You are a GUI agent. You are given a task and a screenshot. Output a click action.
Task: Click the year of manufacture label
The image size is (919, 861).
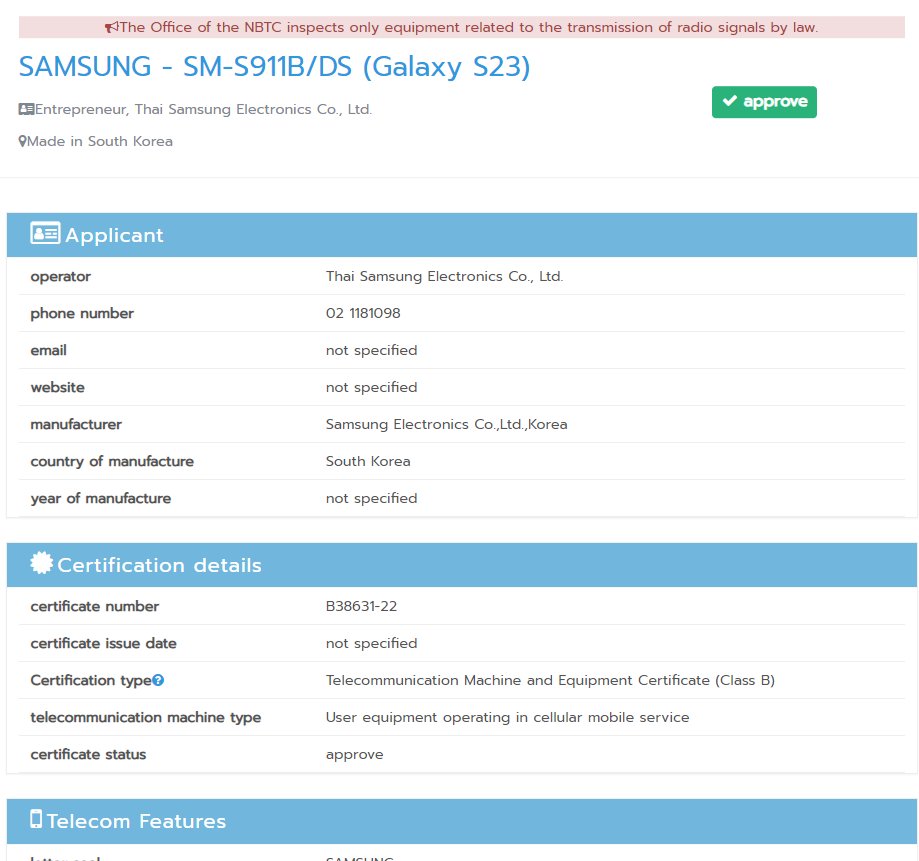(101, 498)
